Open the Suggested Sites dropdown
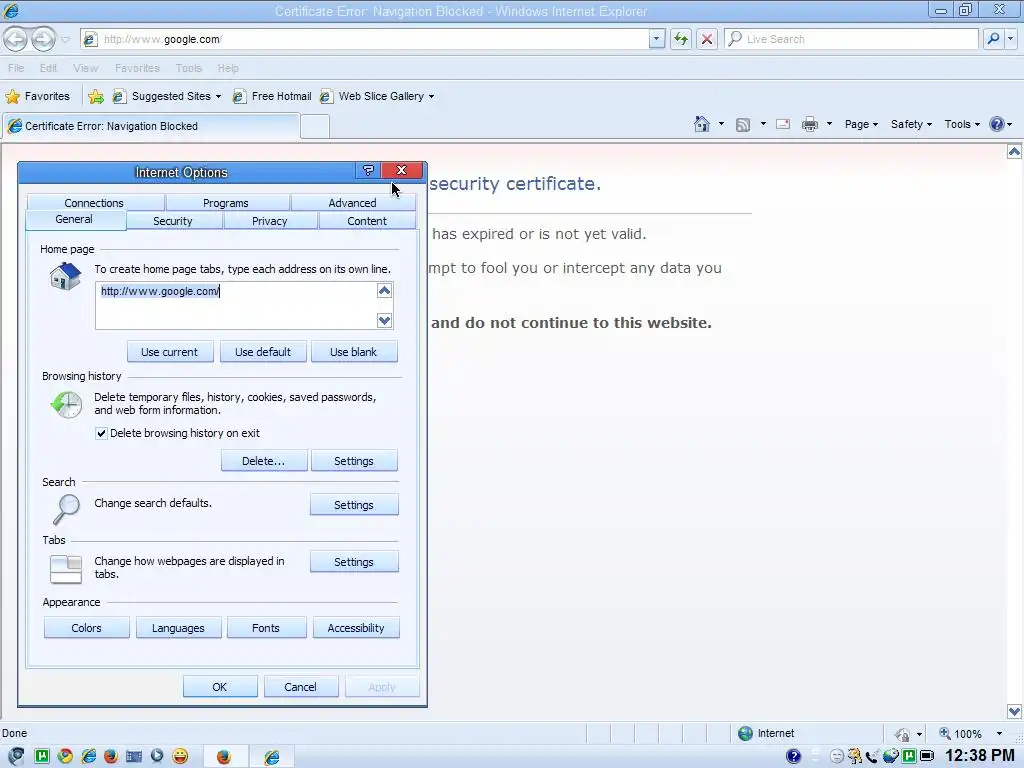 [167, 96]
